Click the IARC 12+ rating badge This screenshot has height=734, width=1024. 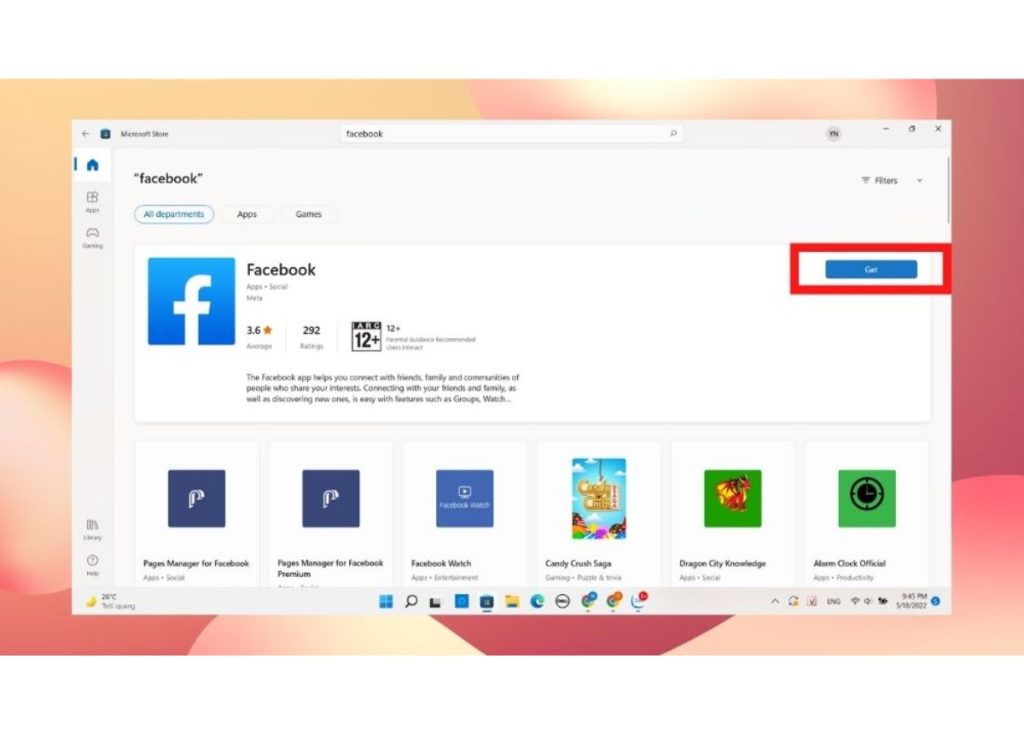(x=366, y=336)
